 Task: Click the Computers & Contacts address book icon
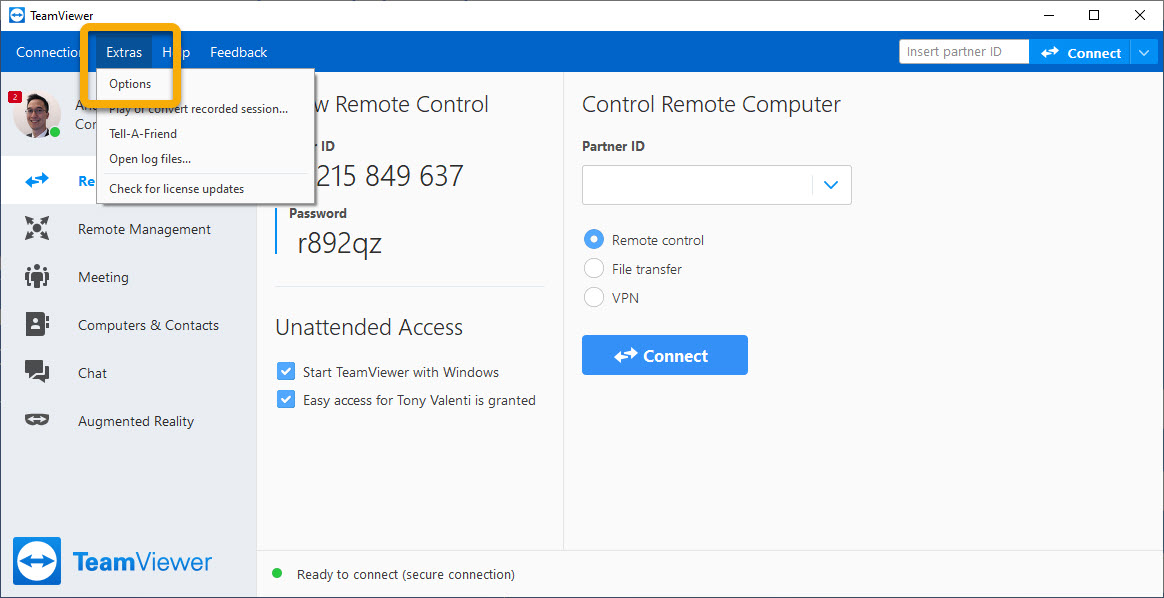36,325
